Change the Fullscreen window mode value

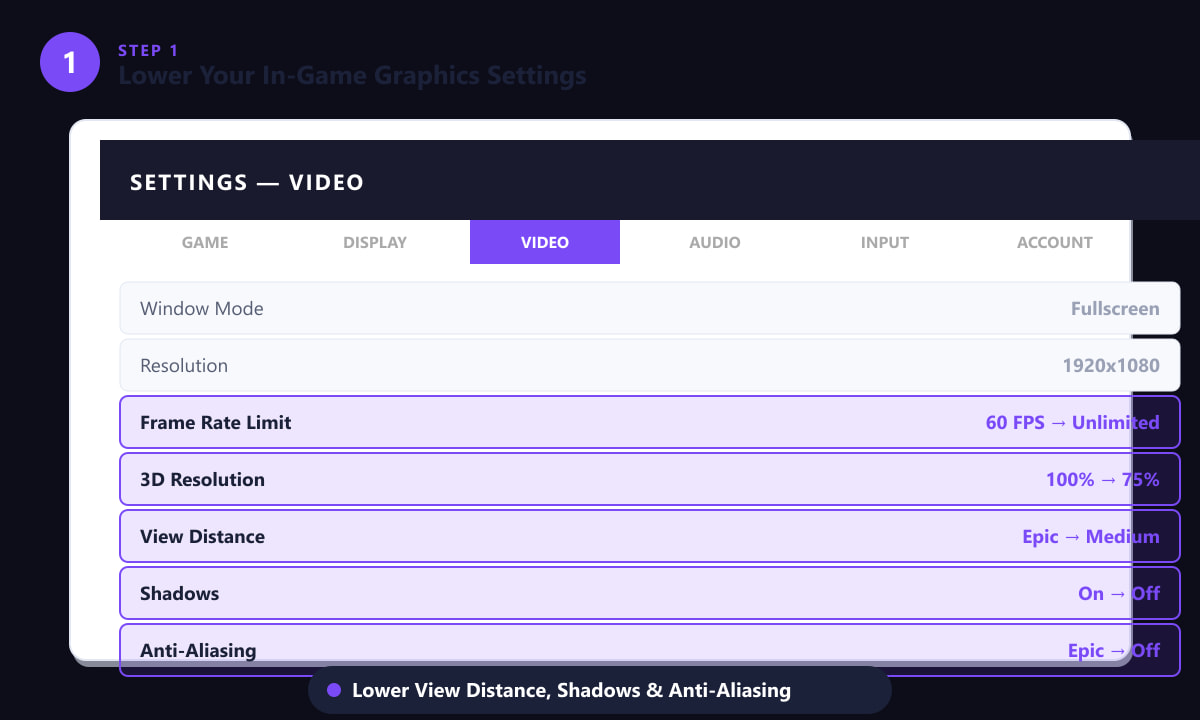tap(1115, 308)
